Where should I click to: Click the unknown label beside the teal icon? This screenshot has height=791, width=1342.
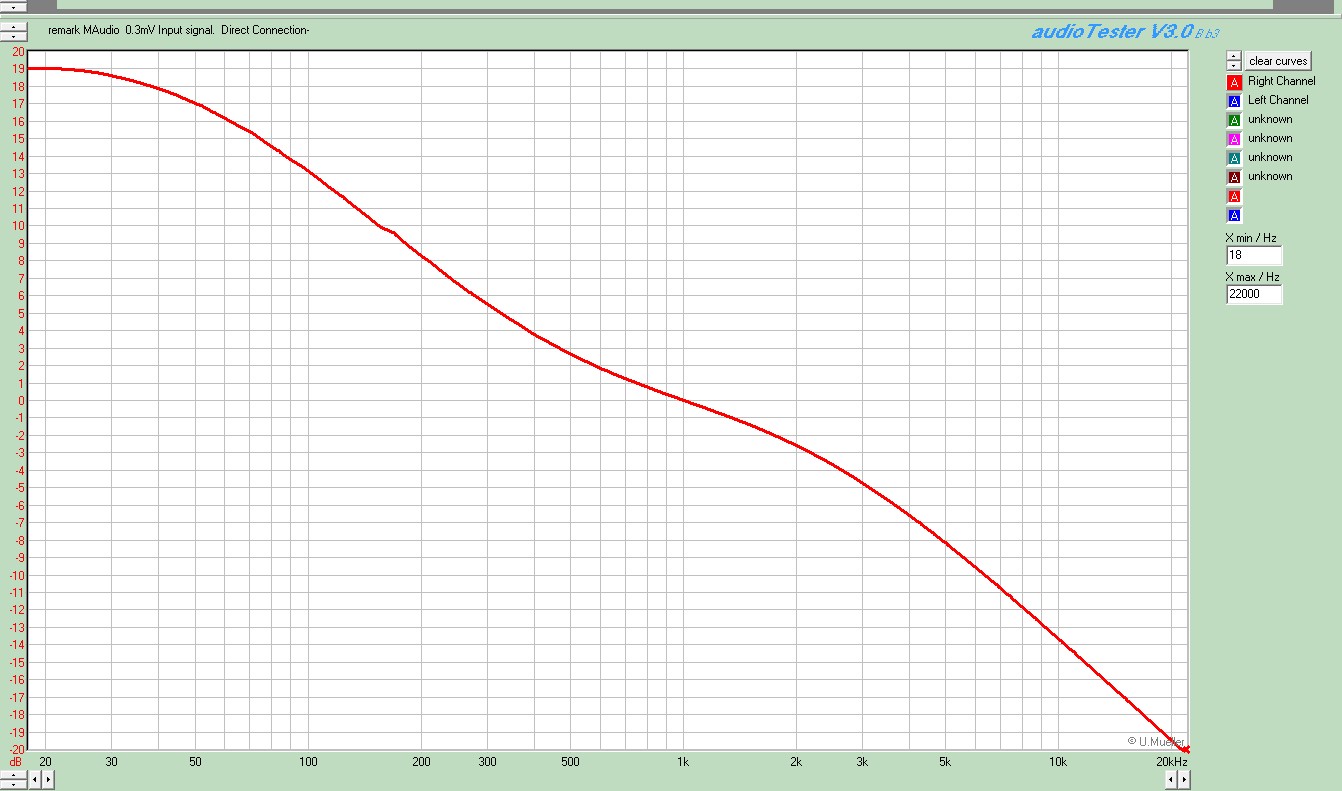(x=1270, y=157)
